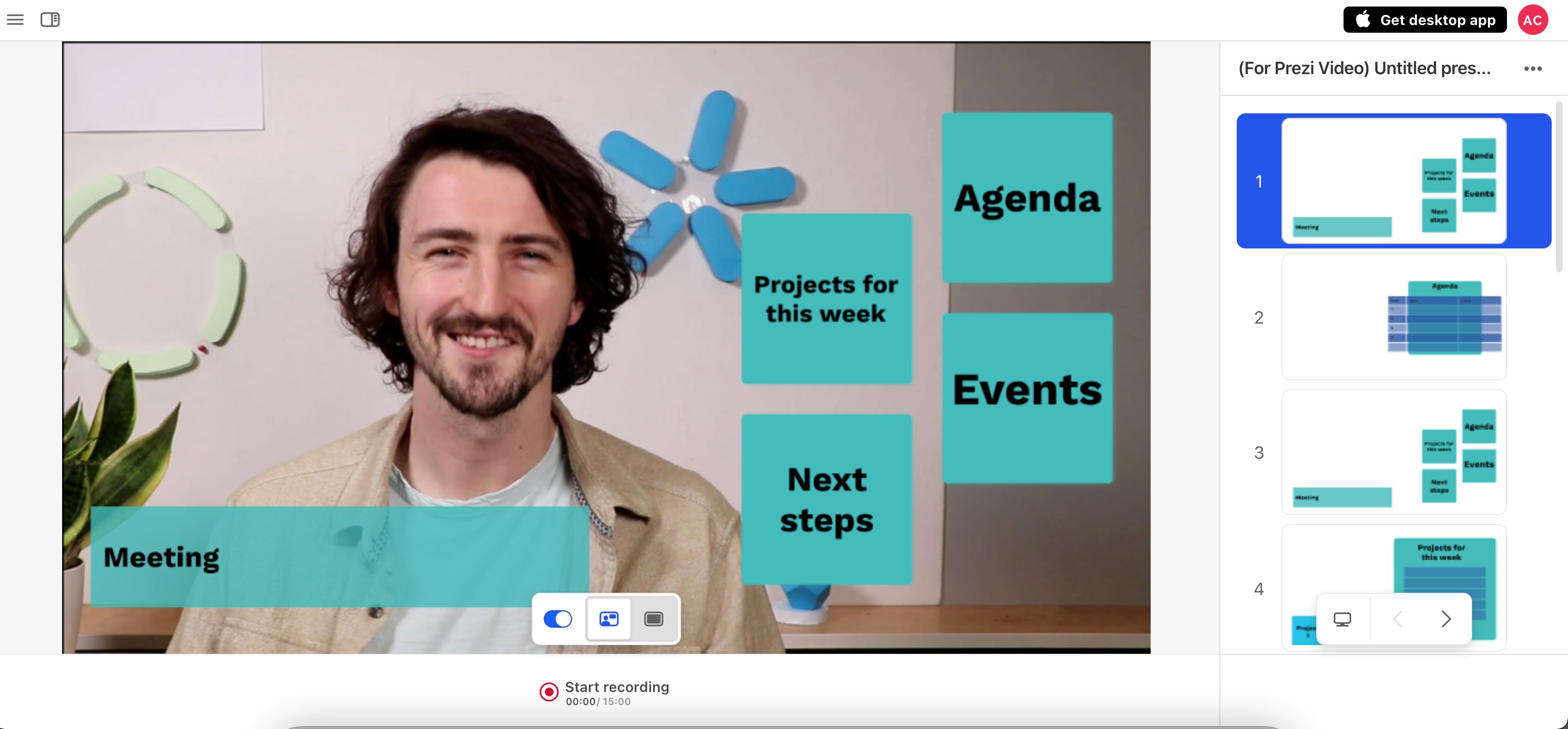Select slide 3 in the panel
Viewport: 1568px width, 729px height.
(x=1393, y=452)
